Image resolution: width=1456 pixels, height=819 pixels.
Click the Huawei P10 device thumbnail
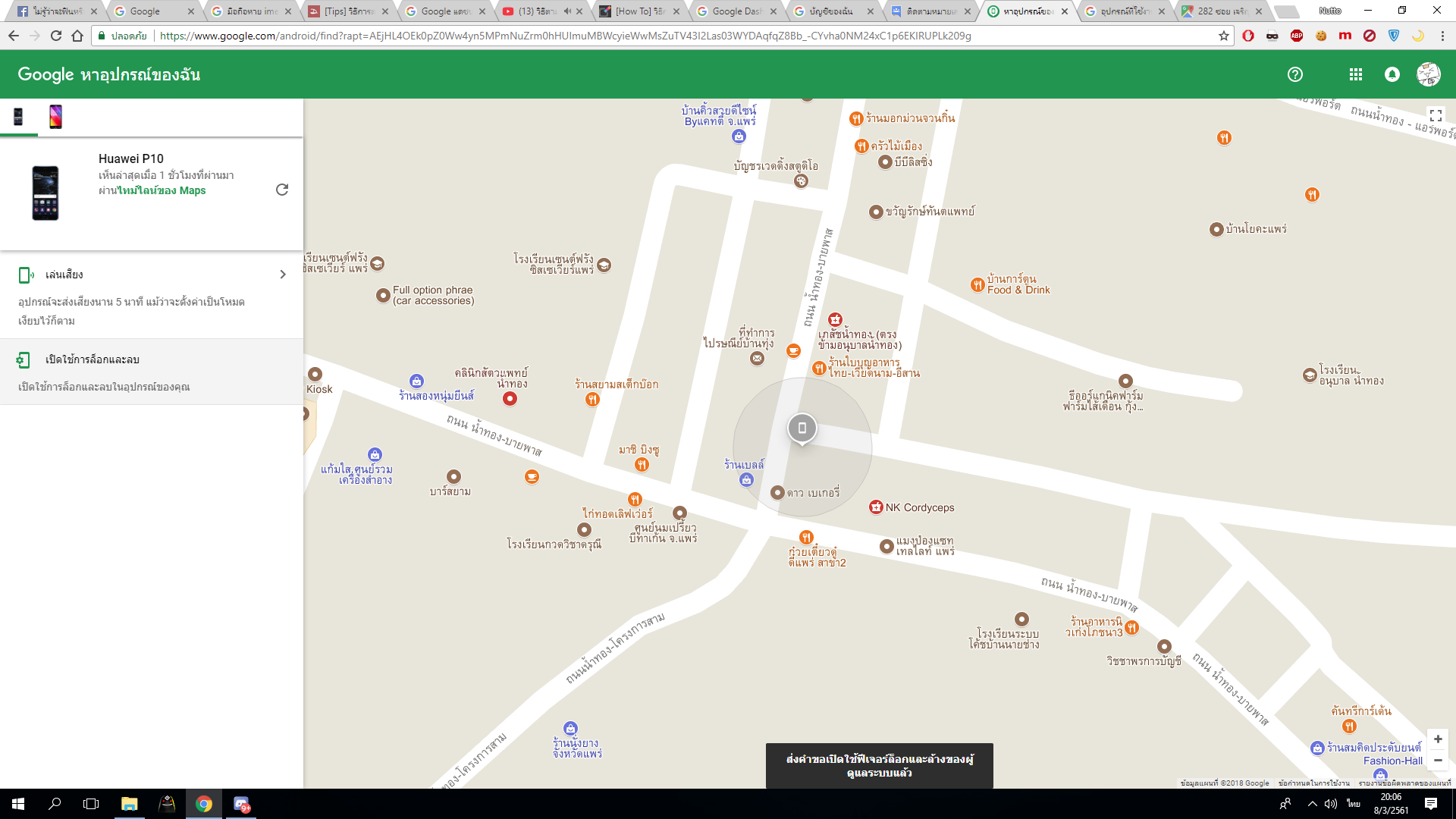45,193
